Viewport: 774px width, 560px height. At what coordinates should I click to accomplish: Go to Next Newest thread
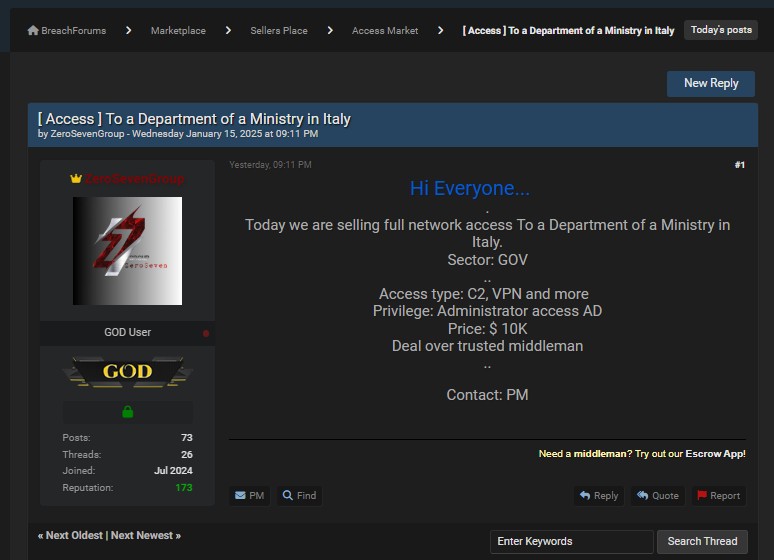[x=145, y=535]
